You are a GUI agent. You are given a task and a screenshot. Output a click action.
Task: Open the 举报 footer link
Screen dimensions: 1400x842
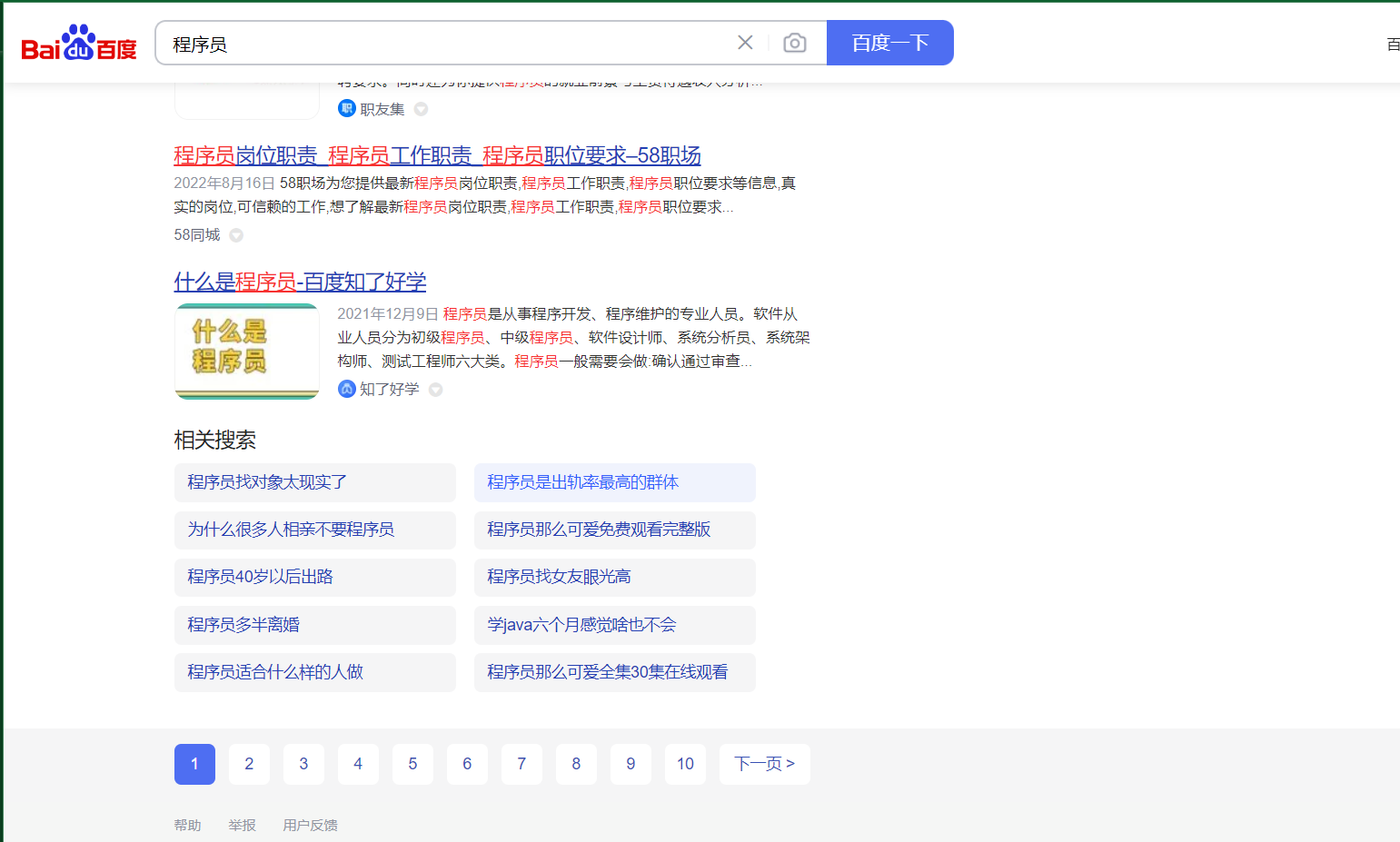coord(243,825)
